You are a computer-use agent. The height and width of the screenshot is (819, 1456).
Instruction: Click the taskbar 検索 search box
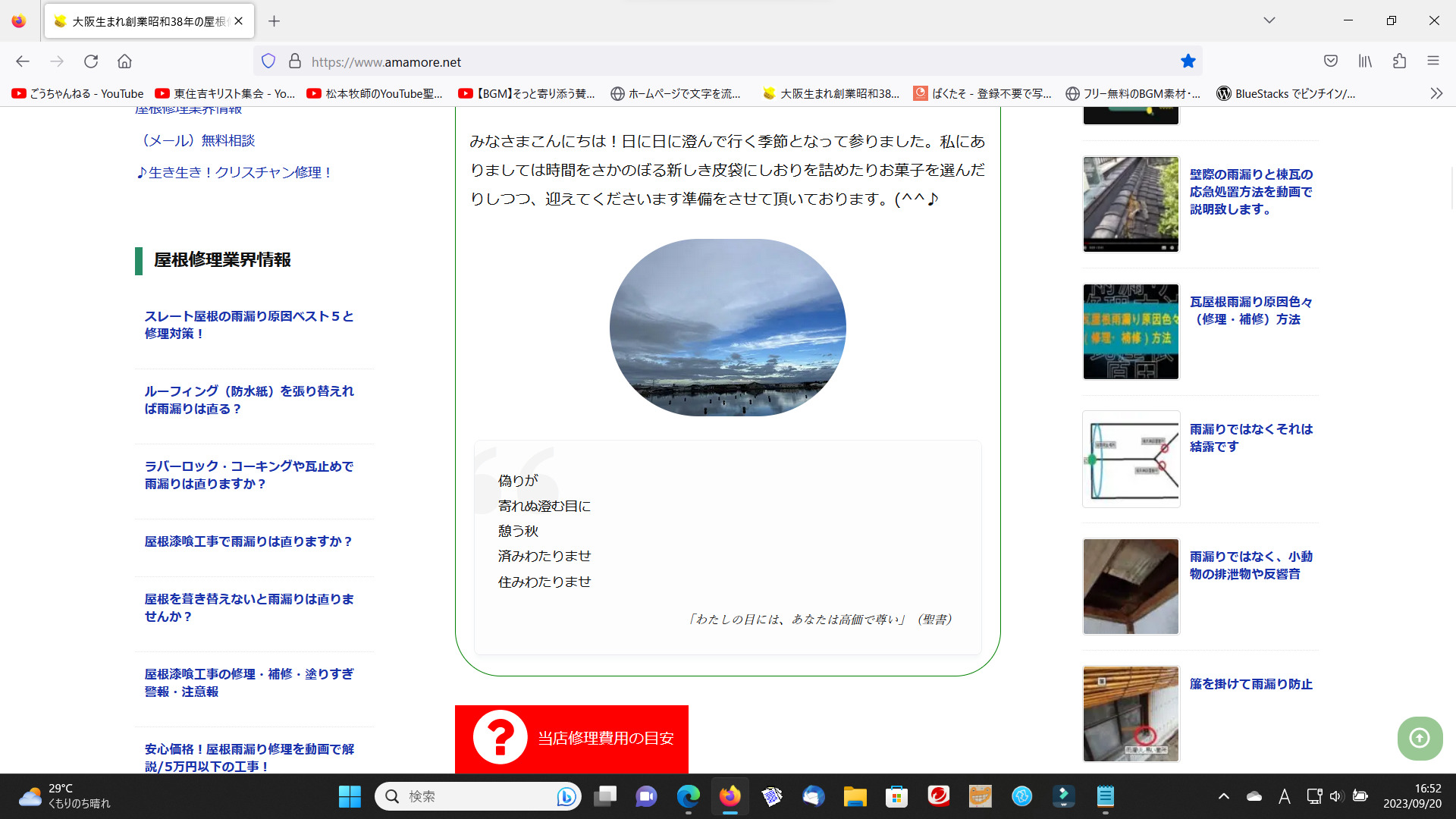[478, 796]
